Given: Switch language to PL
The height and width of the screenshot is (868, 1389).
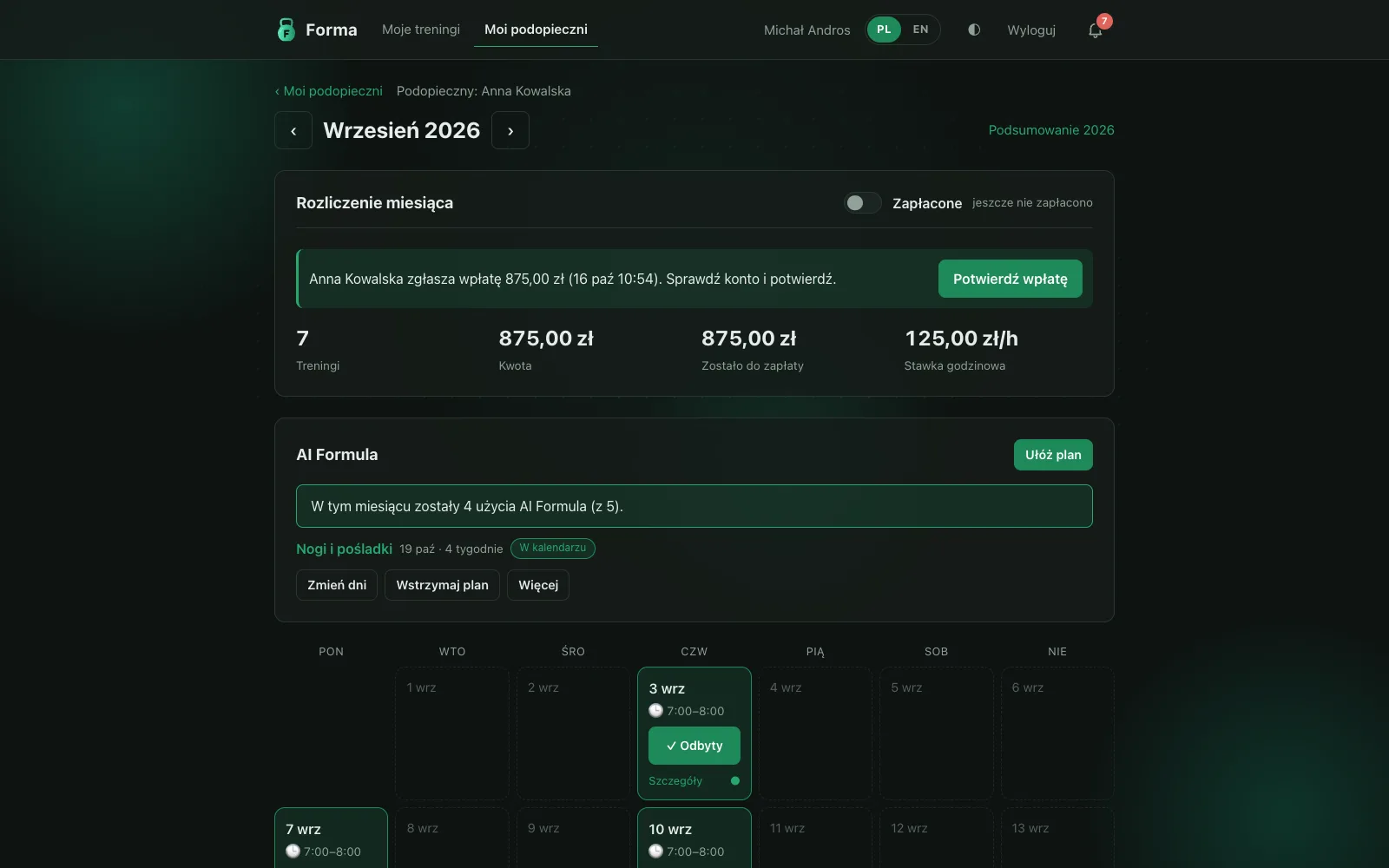Looking at the screenshot, I should pyautogui.click(x=884, y=30).
